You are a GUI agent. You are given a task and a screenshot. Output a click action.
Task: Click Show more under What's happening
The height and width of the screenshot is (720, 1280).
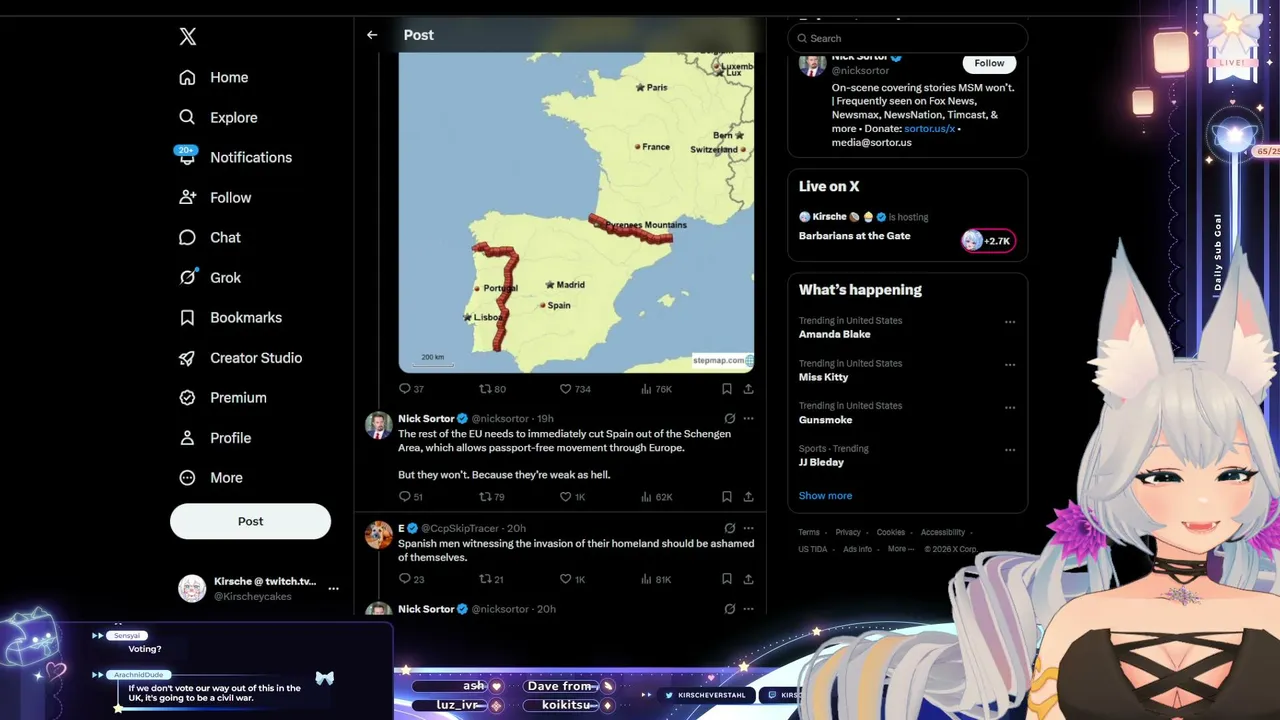(x=825, y=496)
